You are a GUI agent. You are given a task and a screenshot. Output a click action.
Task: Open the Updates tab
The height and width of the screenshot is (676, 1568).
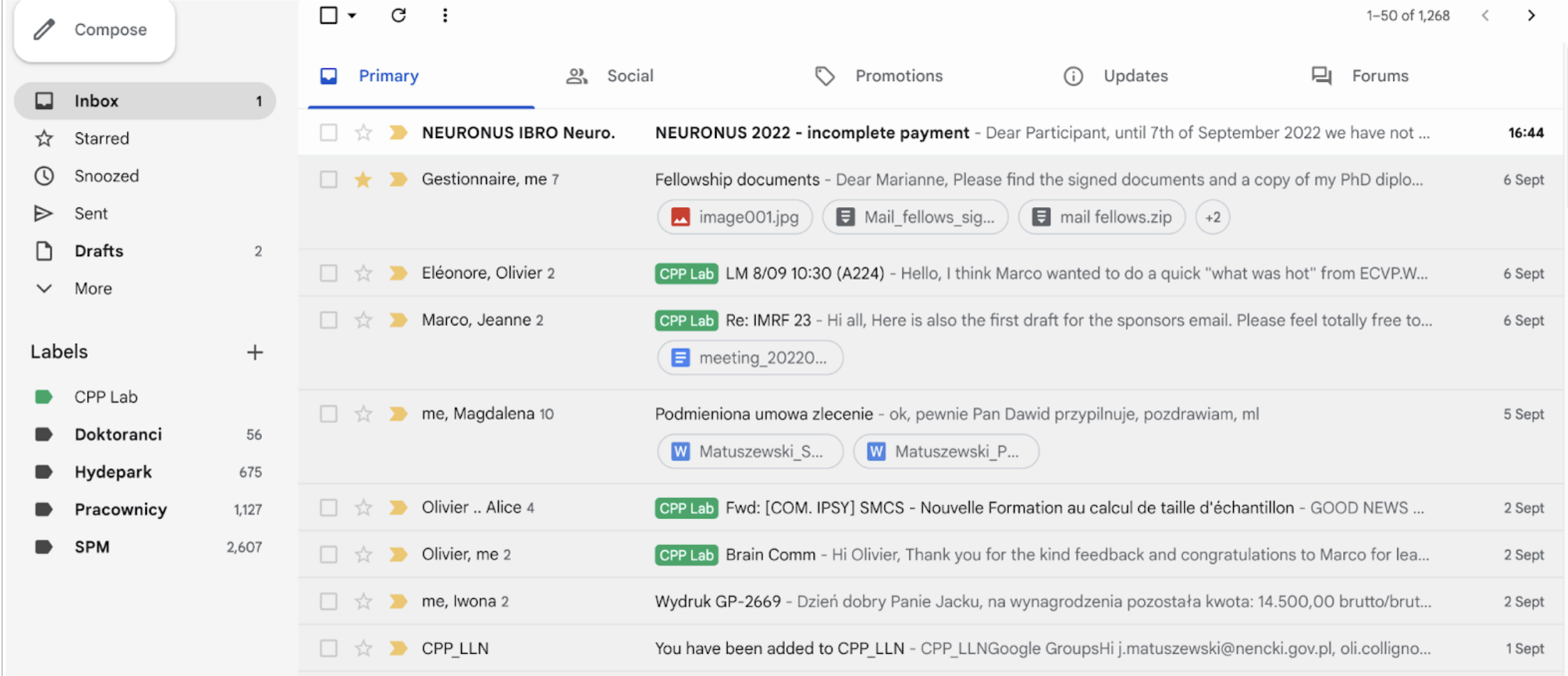click(x=1116, y=76)
